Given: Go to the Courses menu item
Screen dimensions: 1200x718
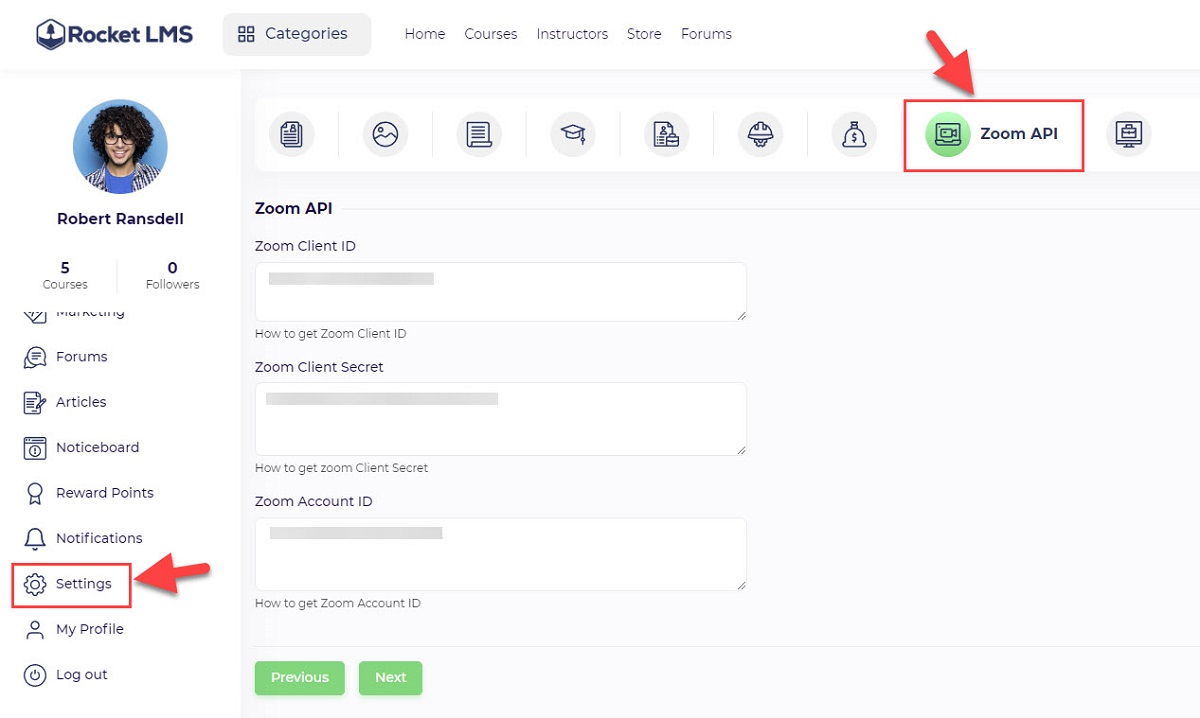Looking at the screenshot, I should click(490, 34).
